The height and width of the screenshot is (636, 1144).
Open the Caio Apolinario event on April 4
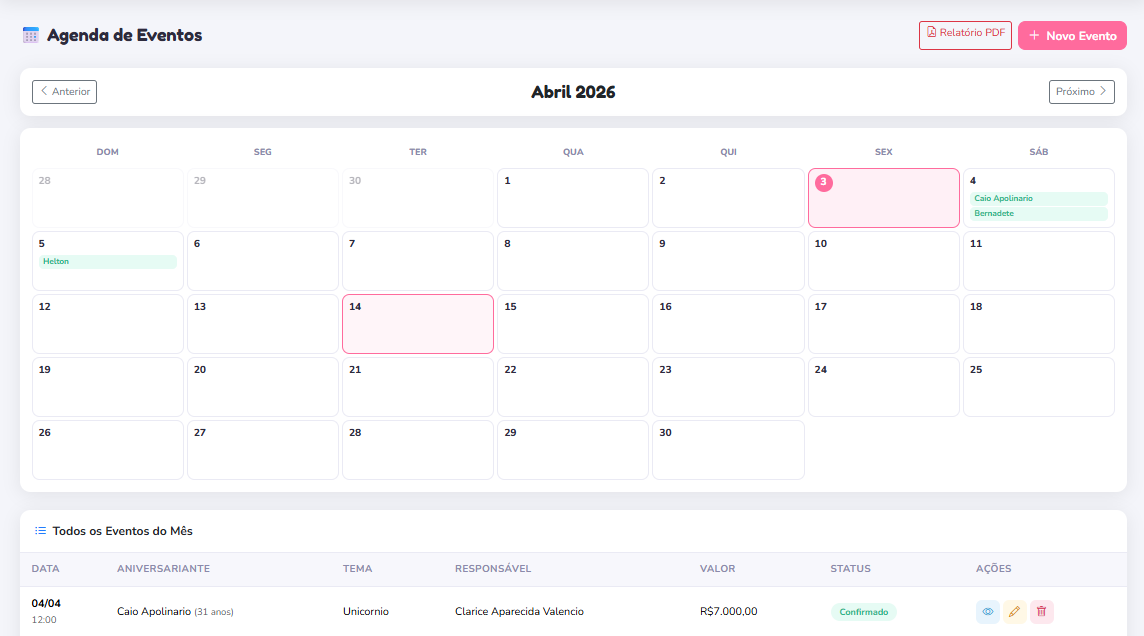coord(1038,198)
